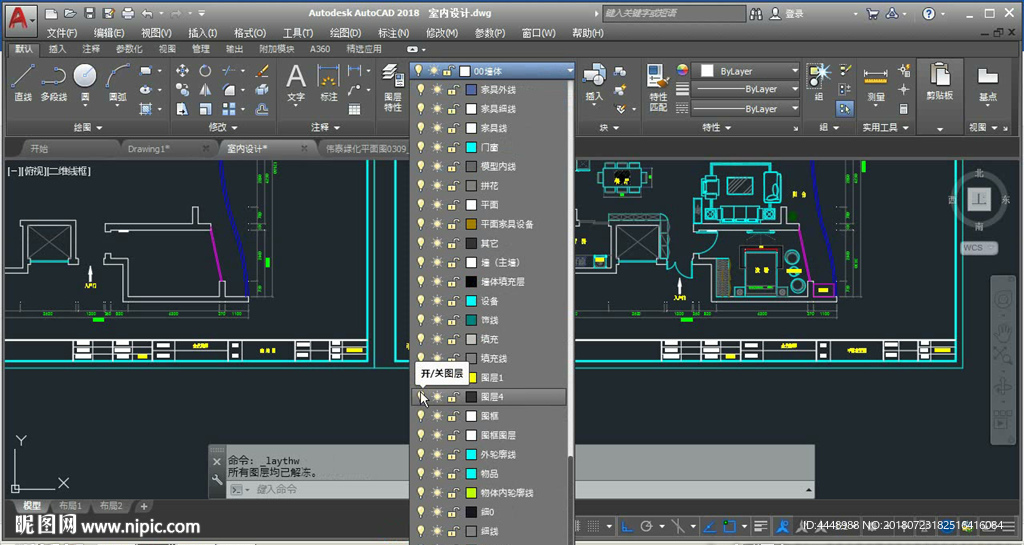This screenshot has height=545, width=1024.
Task: Click the 键入关键字或短语 search field
Action: click(x=673, y=13)
